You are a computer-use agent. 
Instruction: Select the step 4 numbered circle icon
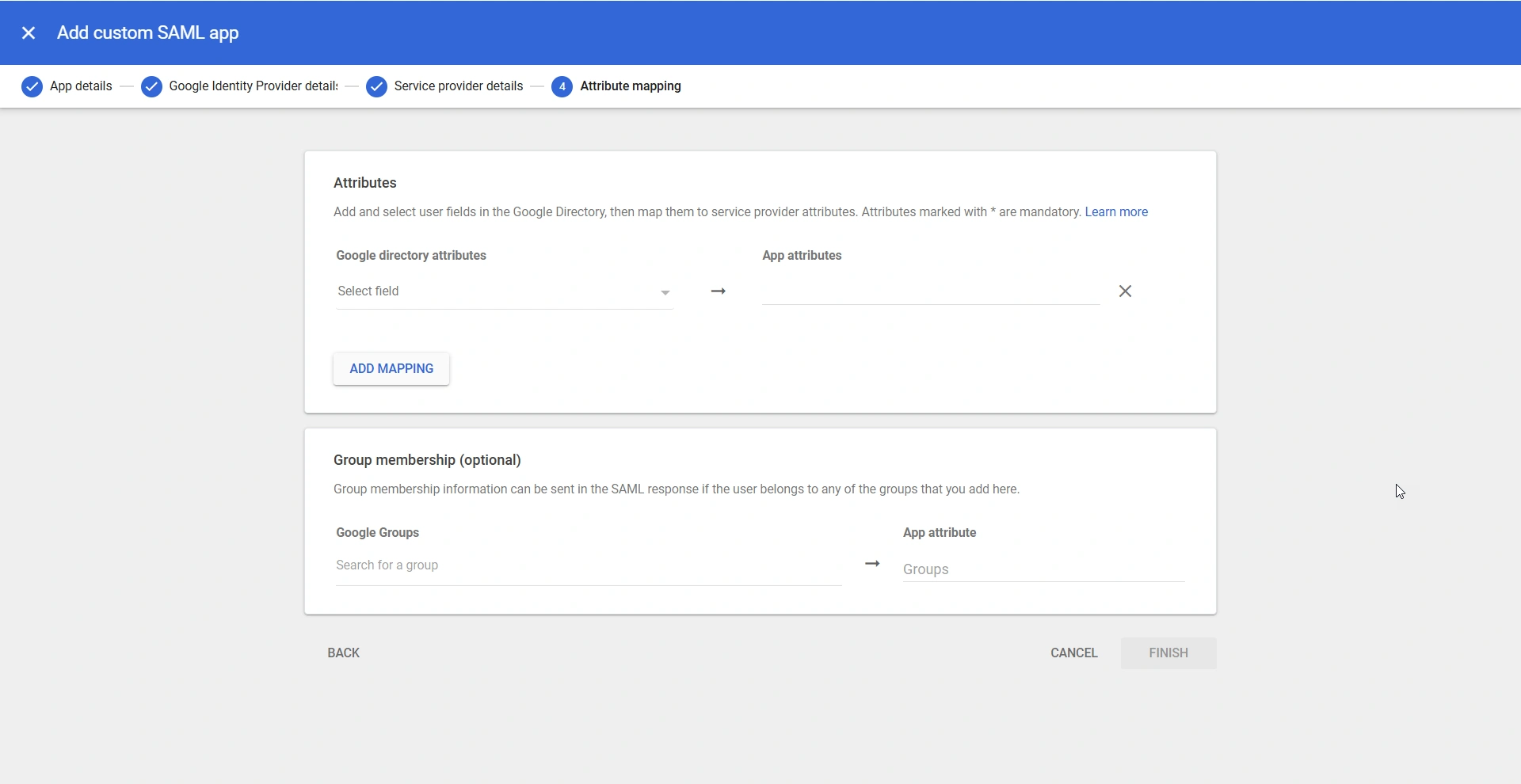(562, 86)
